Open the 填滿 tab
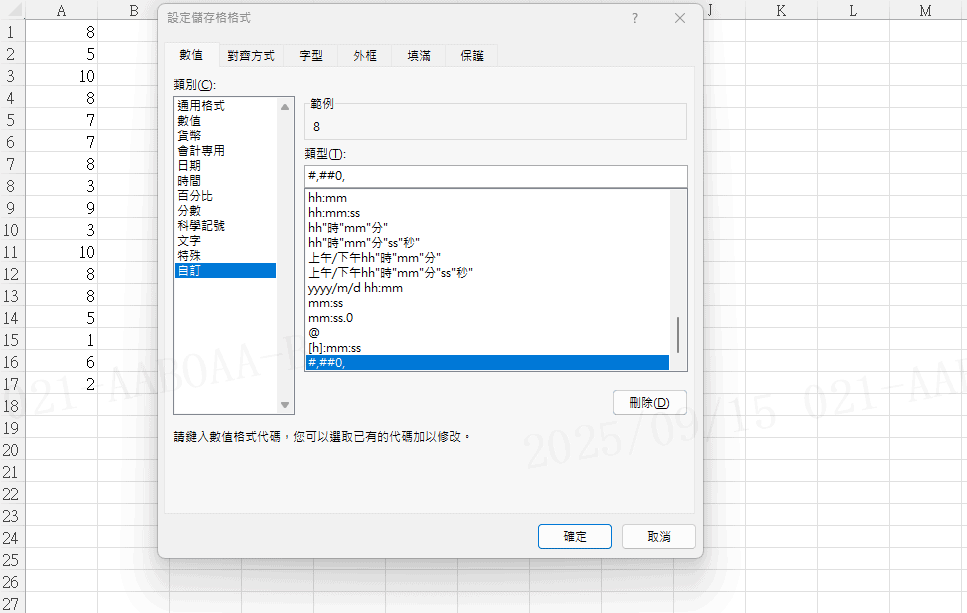The width and height of the screenshot is (967, 613). coord(419,56)
